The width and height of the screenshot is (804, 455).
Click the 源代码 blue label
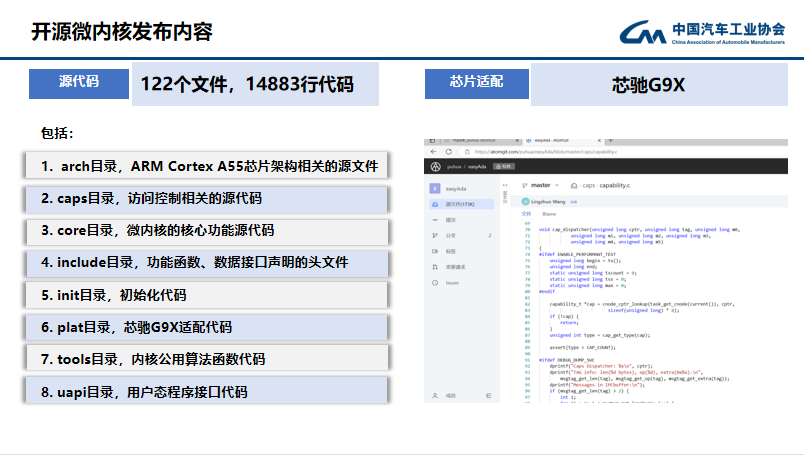pos(79,84)
